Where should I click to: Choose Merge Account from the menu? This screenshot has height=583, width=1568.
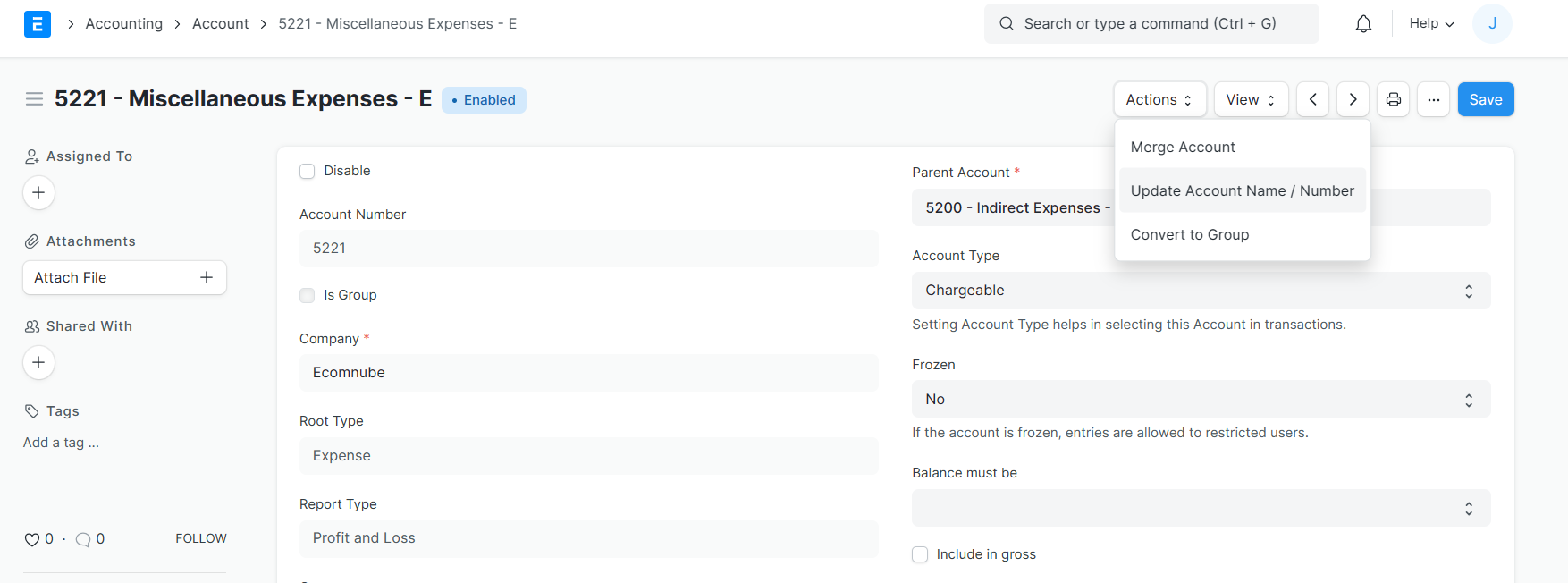[1243, 147]
